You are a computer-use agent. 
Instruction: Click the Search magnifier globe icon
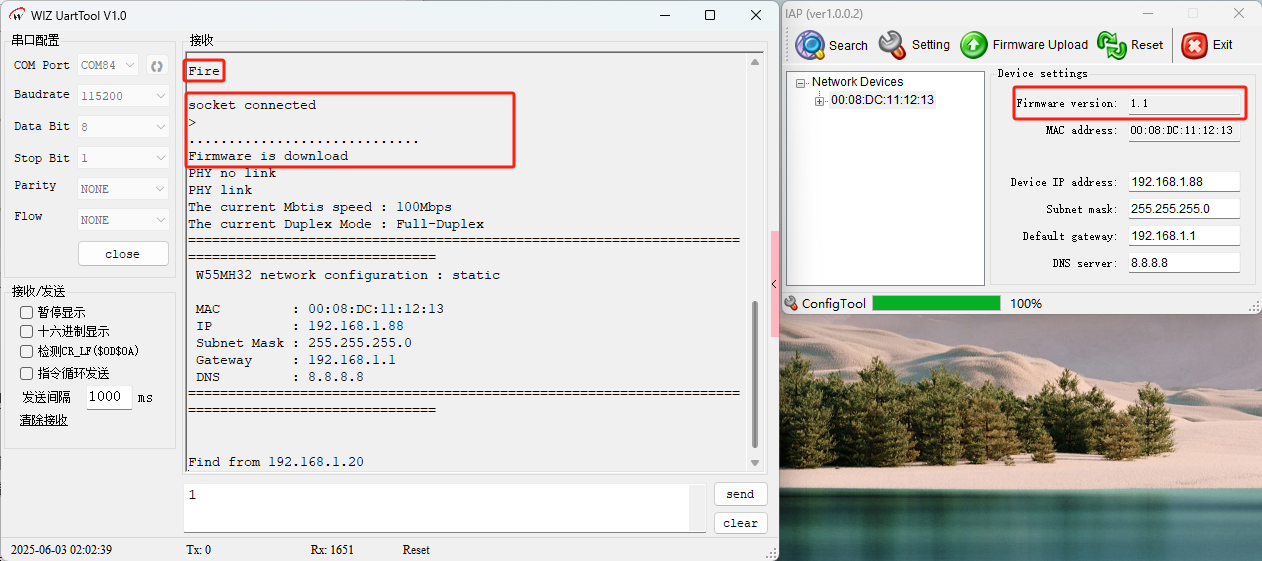[x=811, y=45]
